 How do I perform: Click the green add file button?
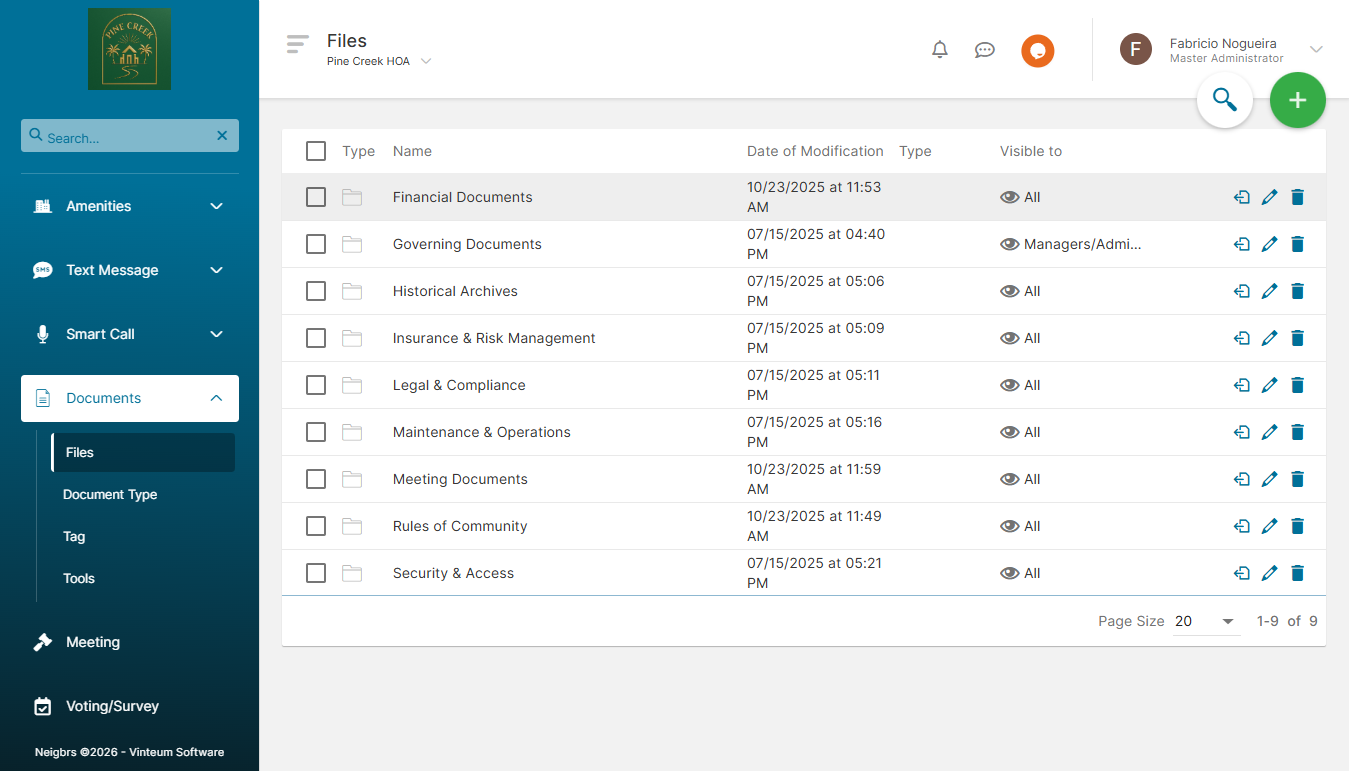[x=1297, y=100]
